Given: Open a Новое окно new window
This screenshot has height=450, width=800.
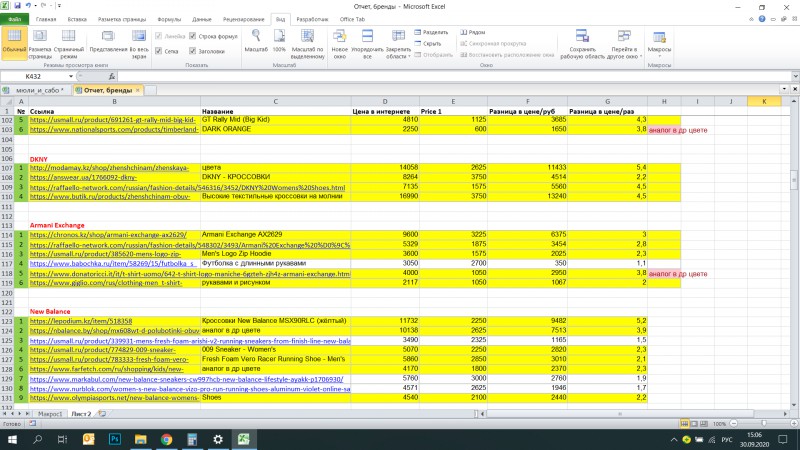Looking at the screenshot, I should click(339, 43).
